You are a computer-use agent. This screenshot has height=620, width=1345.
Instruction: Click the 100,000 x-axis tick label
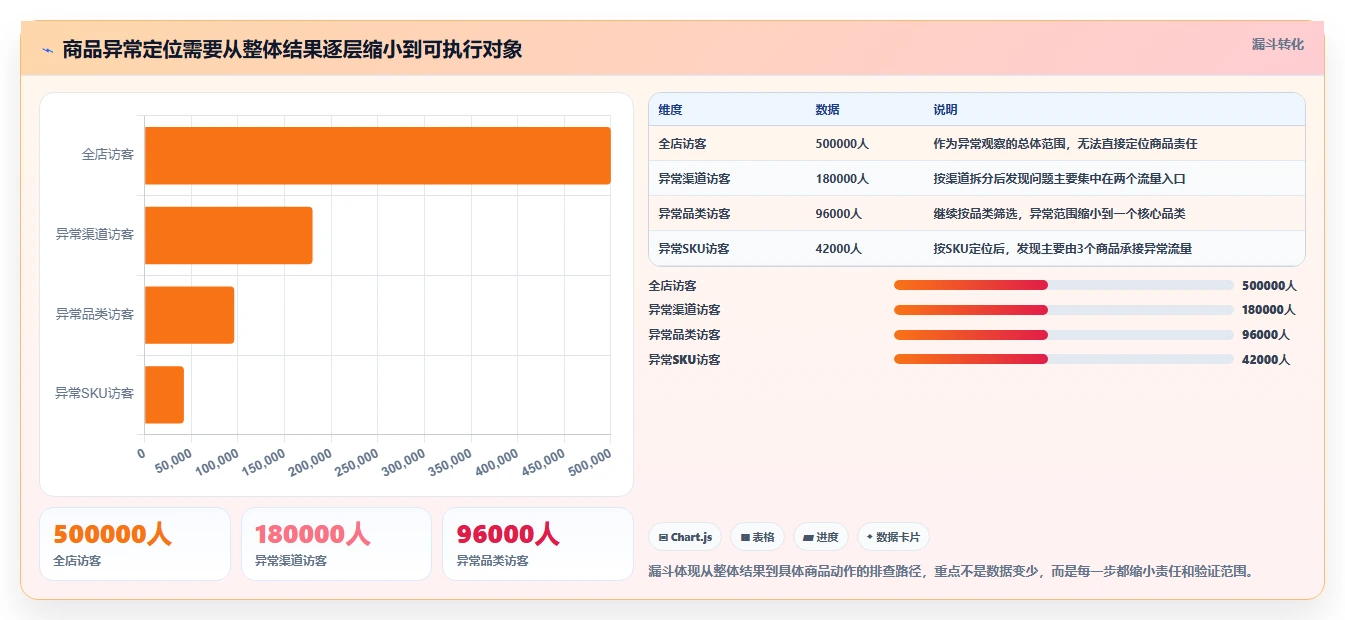click(215, 462)
